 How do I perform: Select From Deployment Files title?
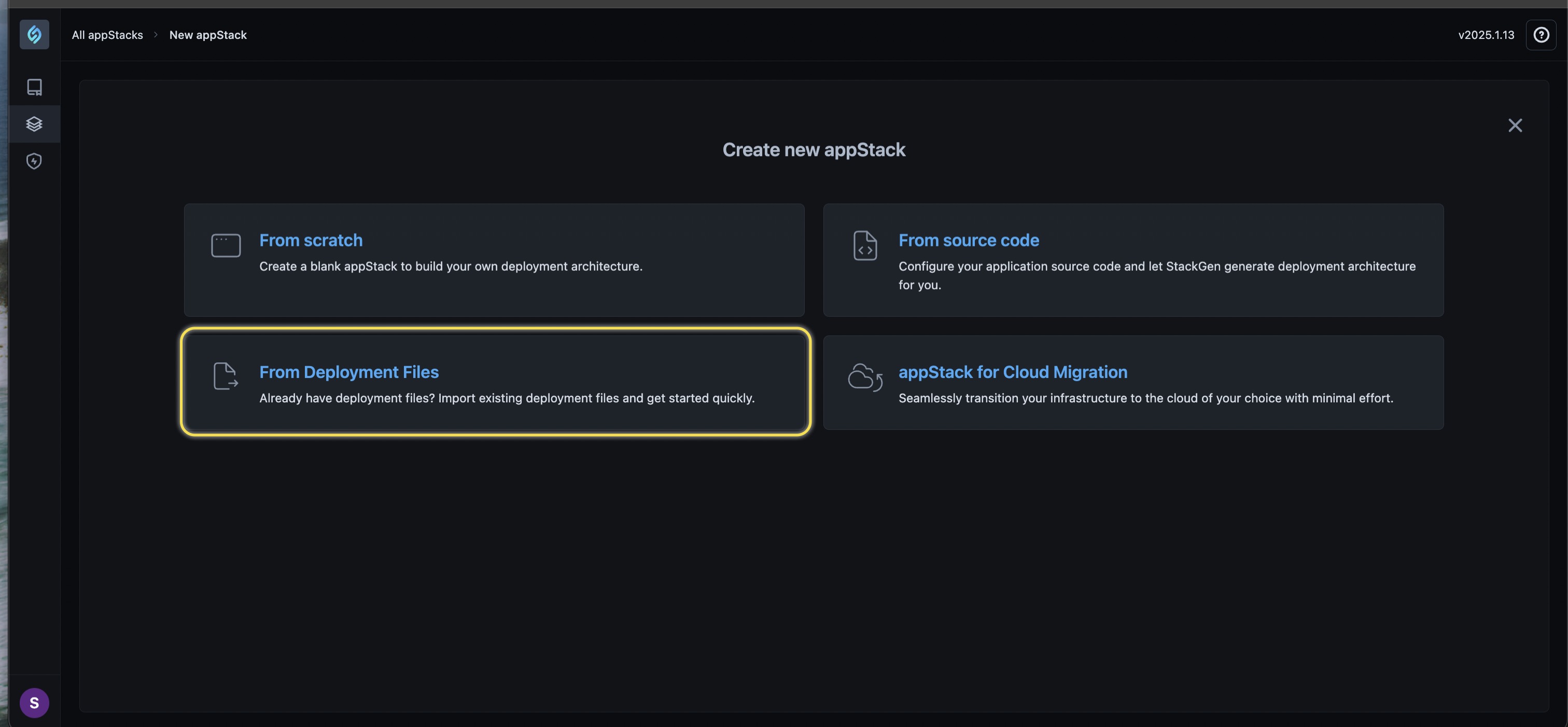pos(349,372)
